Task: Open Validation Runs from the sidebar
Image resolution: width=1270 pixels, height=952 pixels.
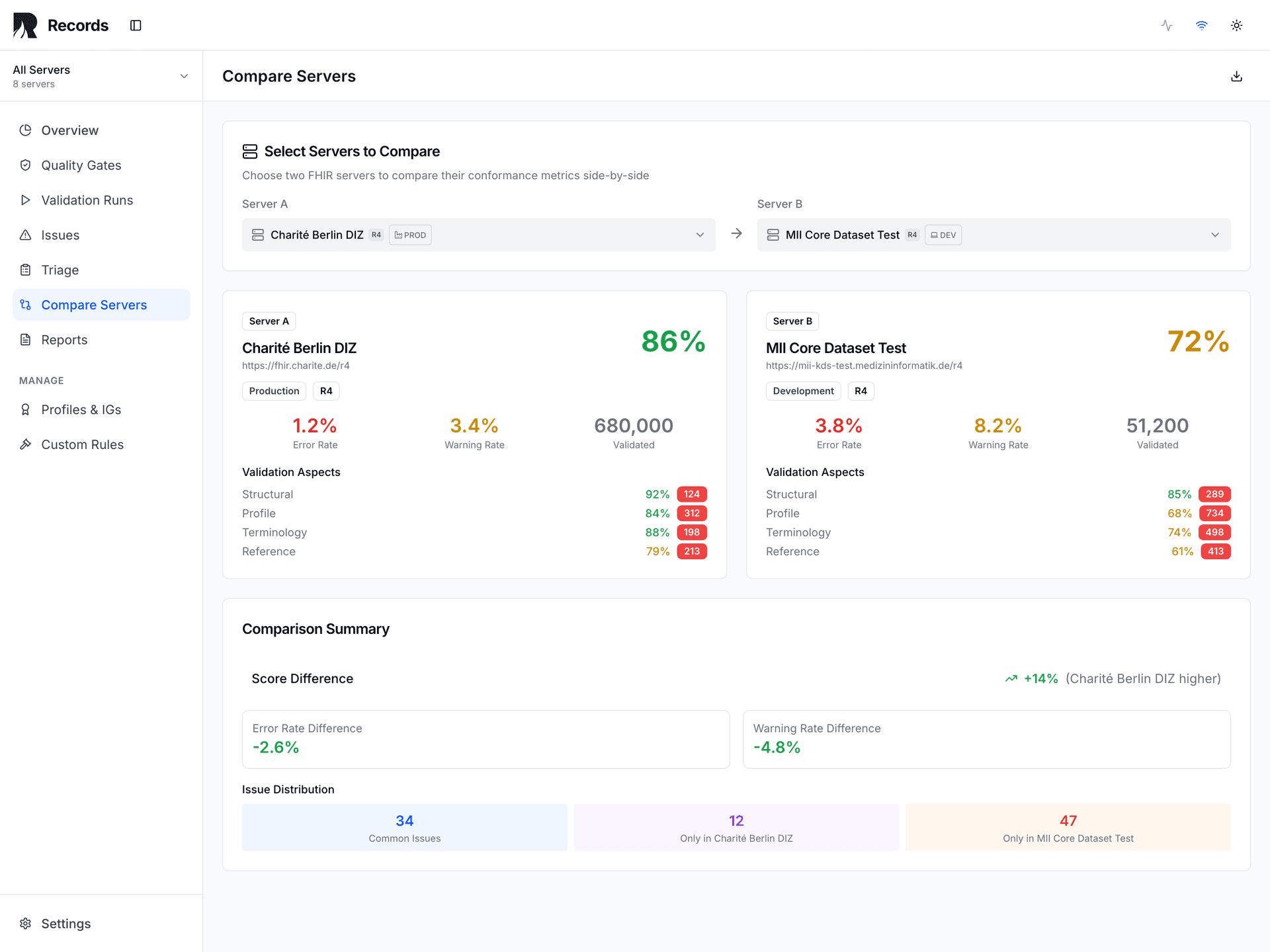Action: (87, 200)
